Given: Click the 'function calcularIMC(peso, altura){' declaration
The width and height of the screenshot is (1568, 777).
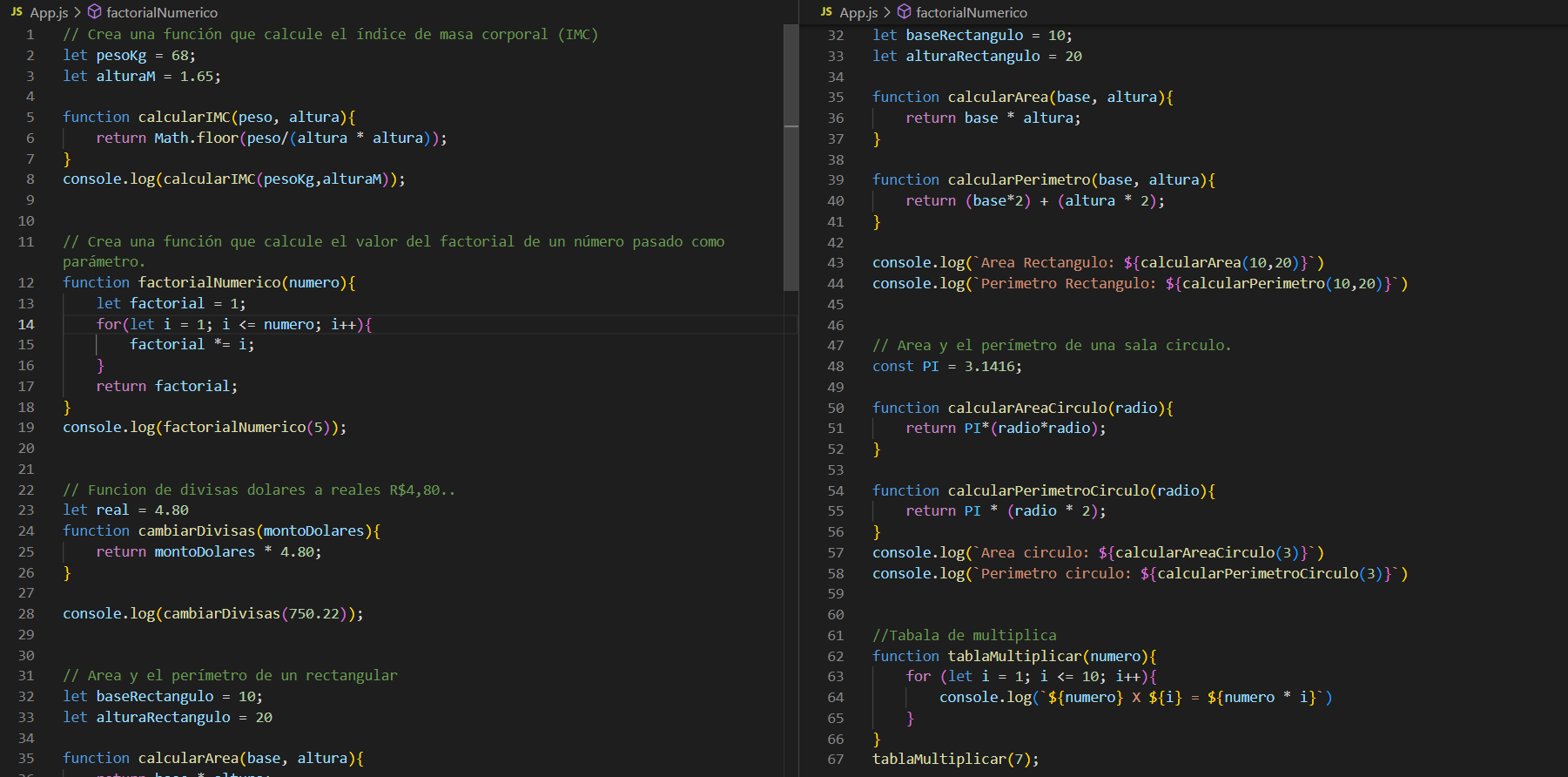Looking at the screenshot, I should pos(209,118).
